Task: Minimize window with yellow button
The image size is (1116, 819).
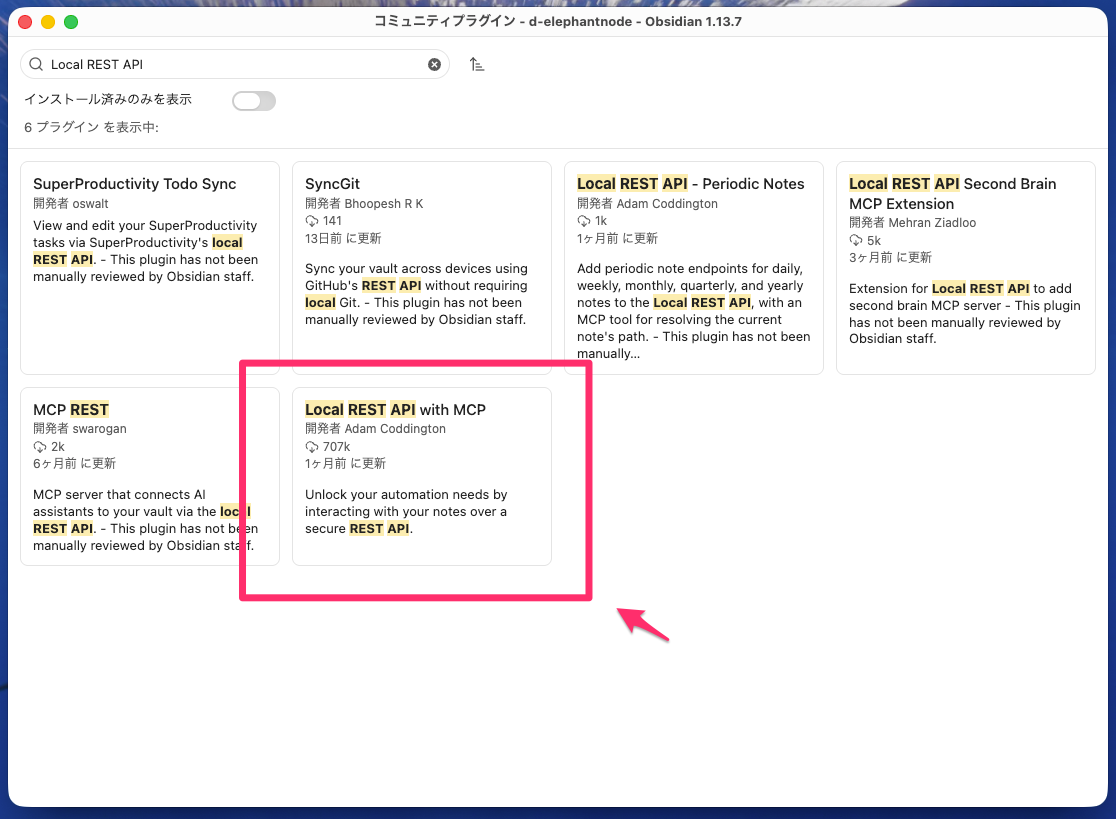Action: tap(48, 22)
